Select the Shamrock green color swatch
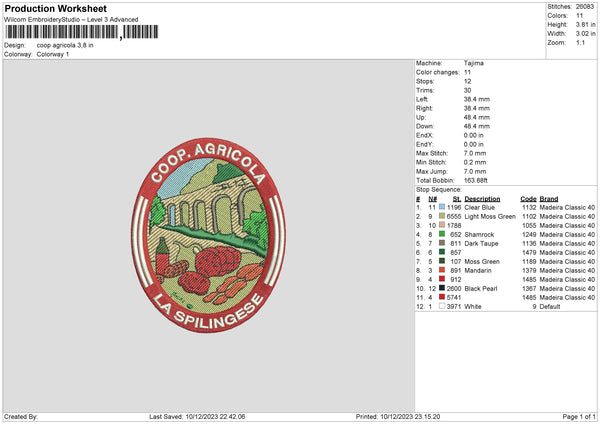600x424 pixels. pos(442,234)
